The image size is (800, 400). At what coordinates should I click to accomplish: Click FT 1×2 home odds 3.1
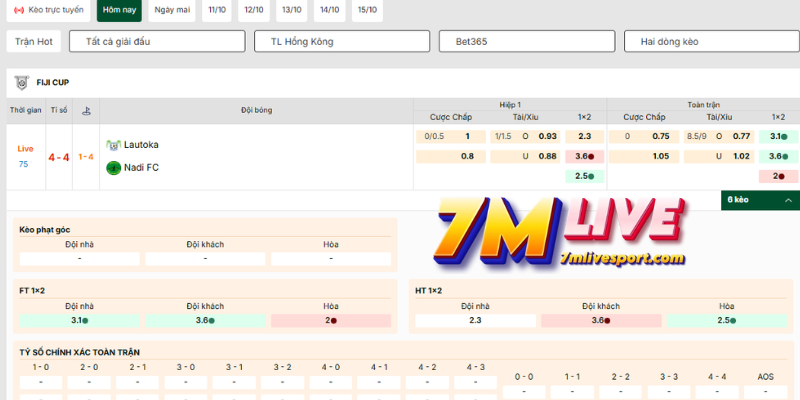tap(80, 321)
